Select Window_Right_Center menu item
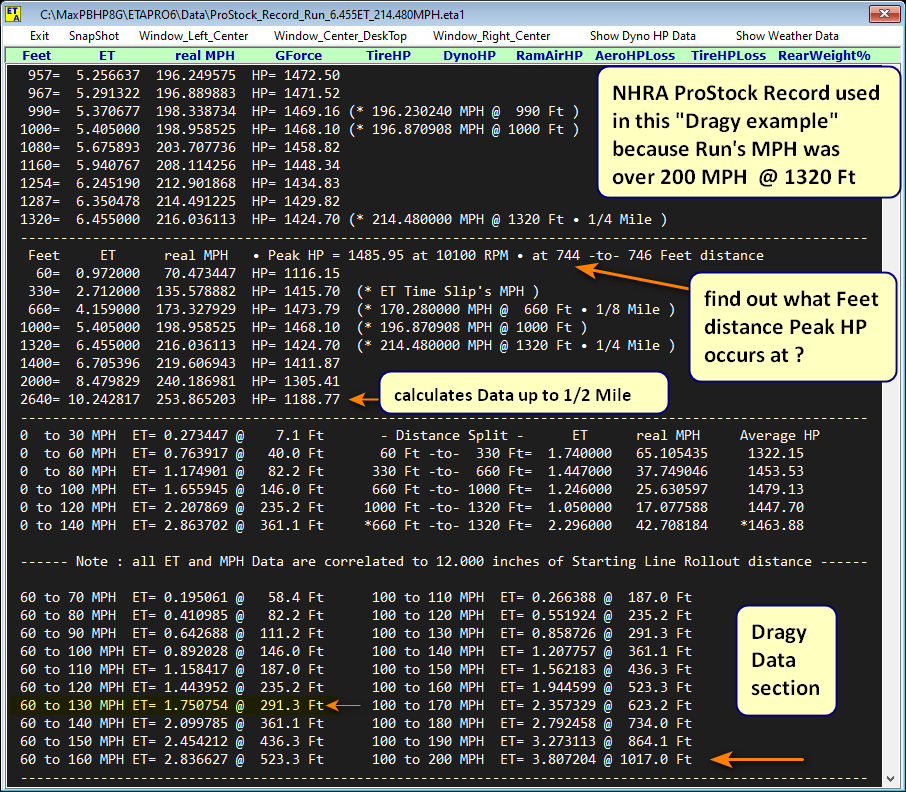Image resolution: width=906 pixels, height=792 pixels. [x=491, y=36]
